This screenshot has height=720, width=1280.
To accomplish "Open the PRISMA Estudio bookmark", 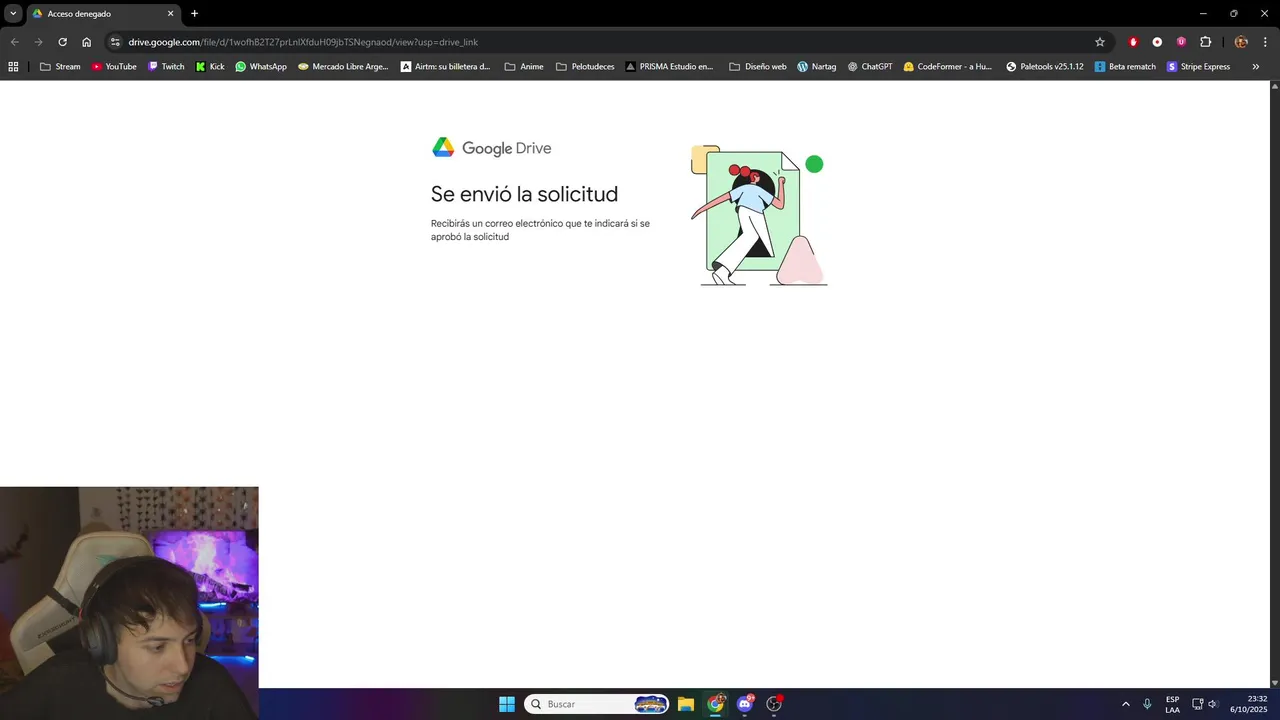I will (670, 66).
